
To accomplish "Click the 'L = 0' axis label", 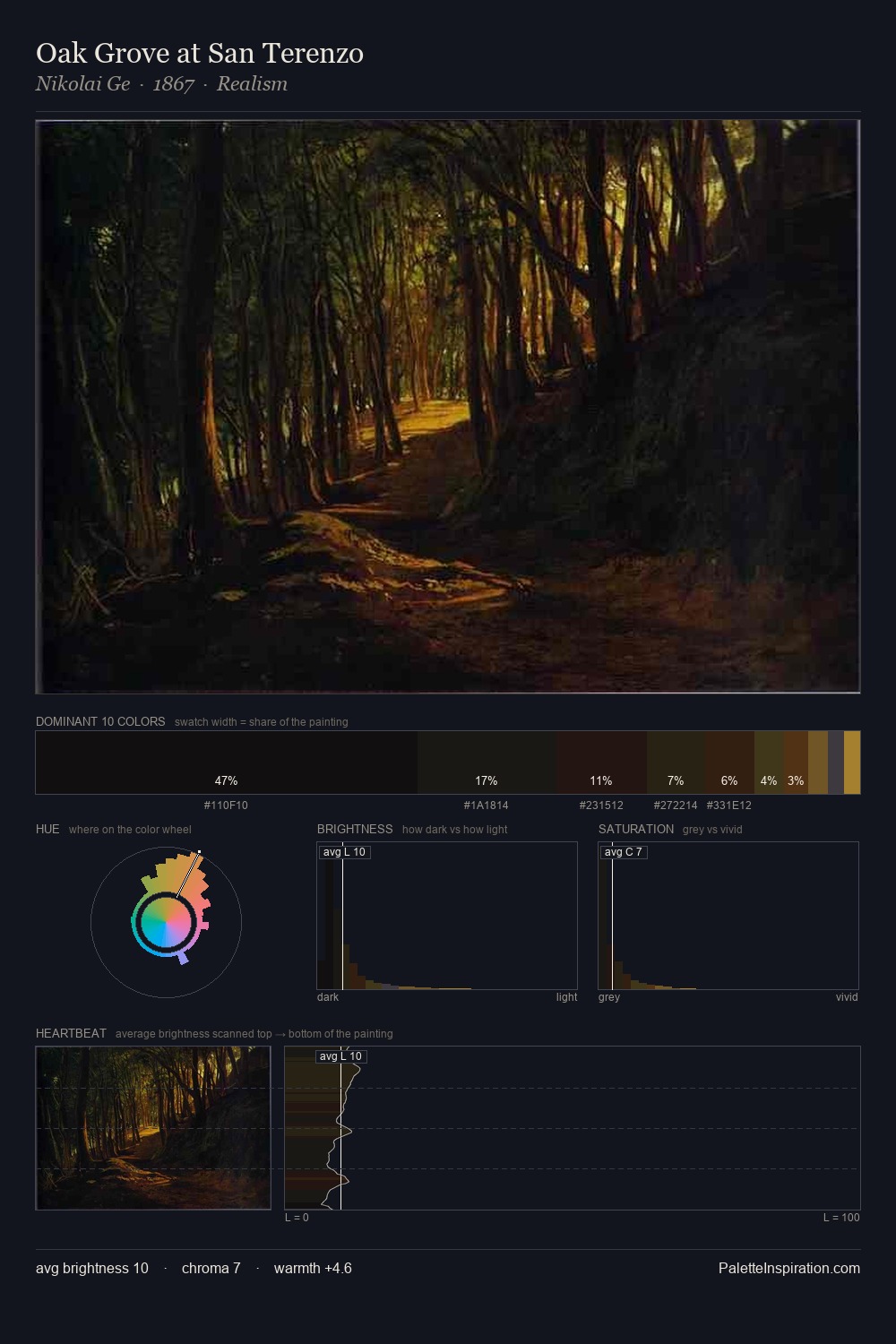I will [x=297, y=1218].
